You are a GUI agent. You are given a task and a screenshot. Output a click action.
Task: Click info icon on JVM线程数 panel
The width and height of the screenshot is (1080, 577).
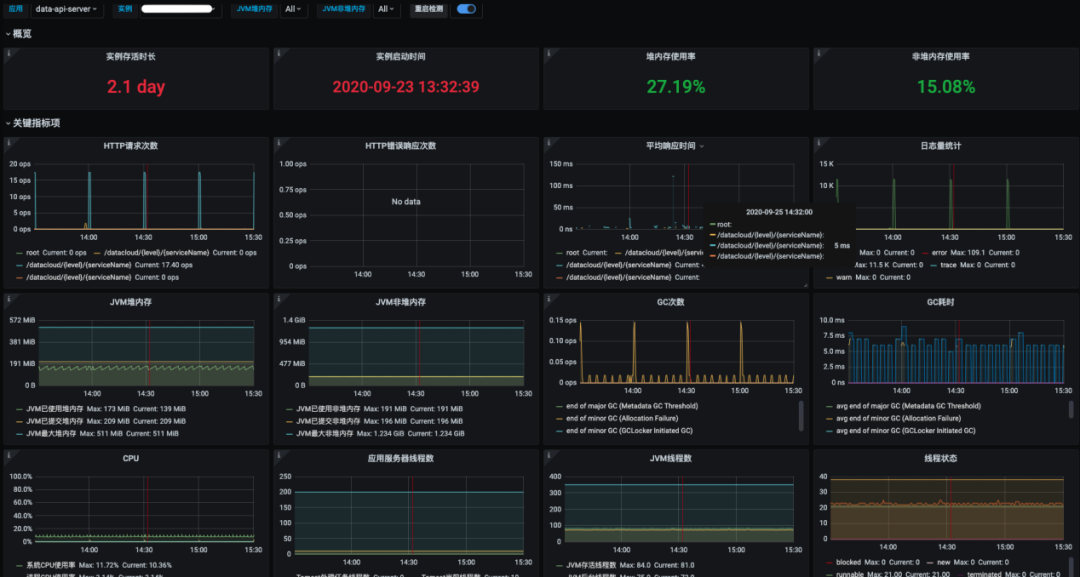point(548,455)
